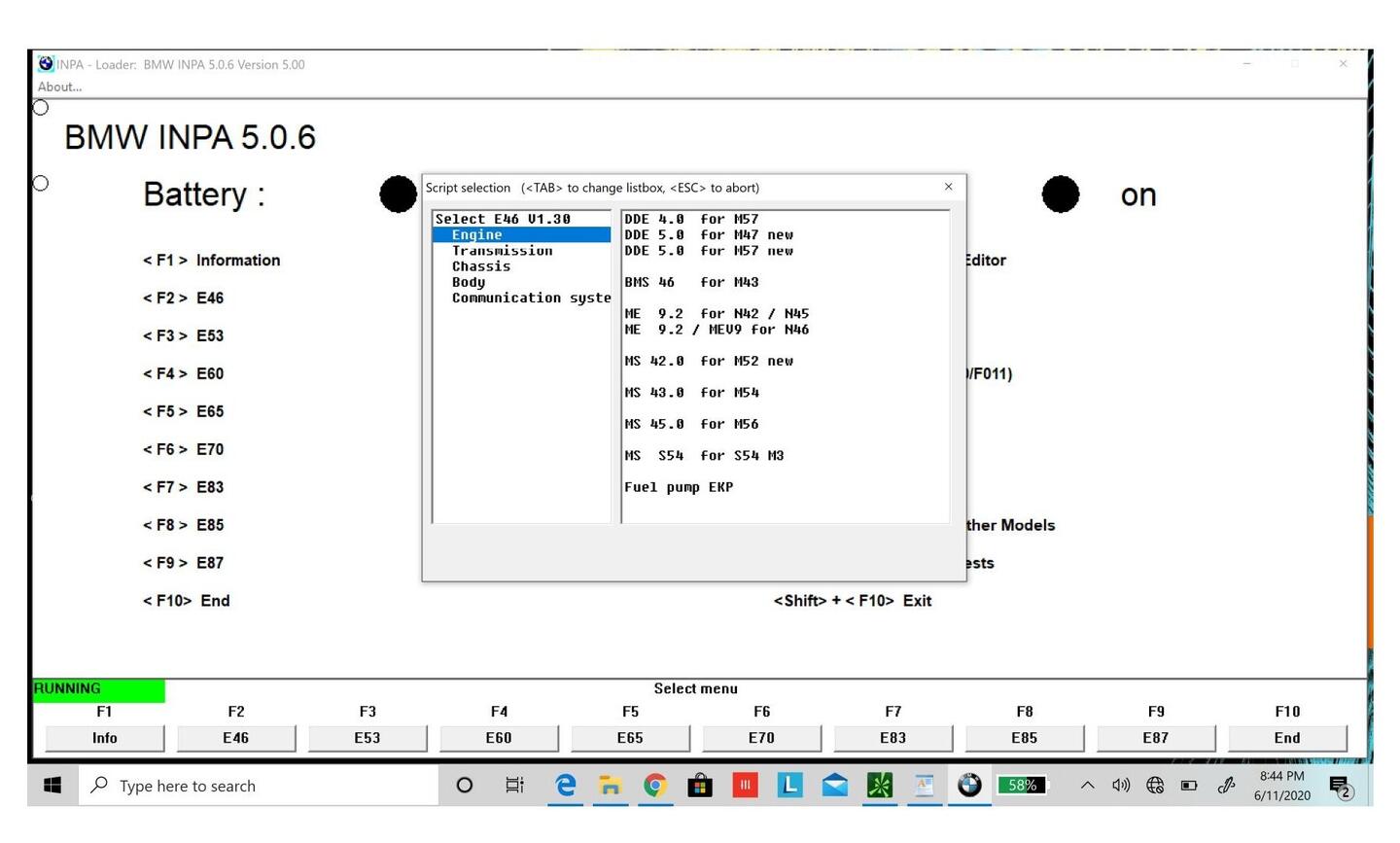Click the BMW INPA taskbar icon
The image size is (1400, 843).
click(968, 785)
